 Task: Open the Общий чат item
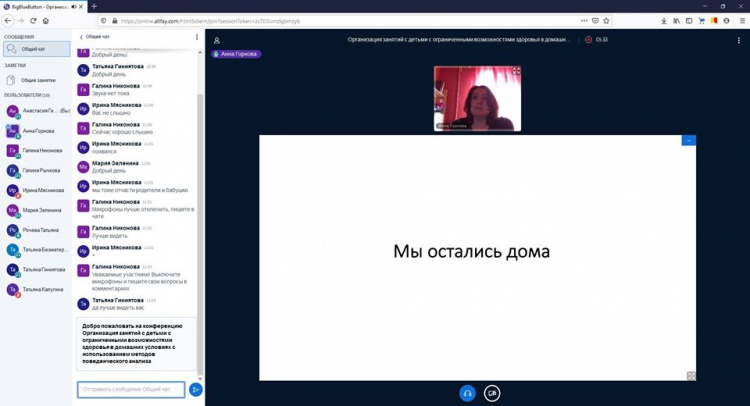(36, 48)
